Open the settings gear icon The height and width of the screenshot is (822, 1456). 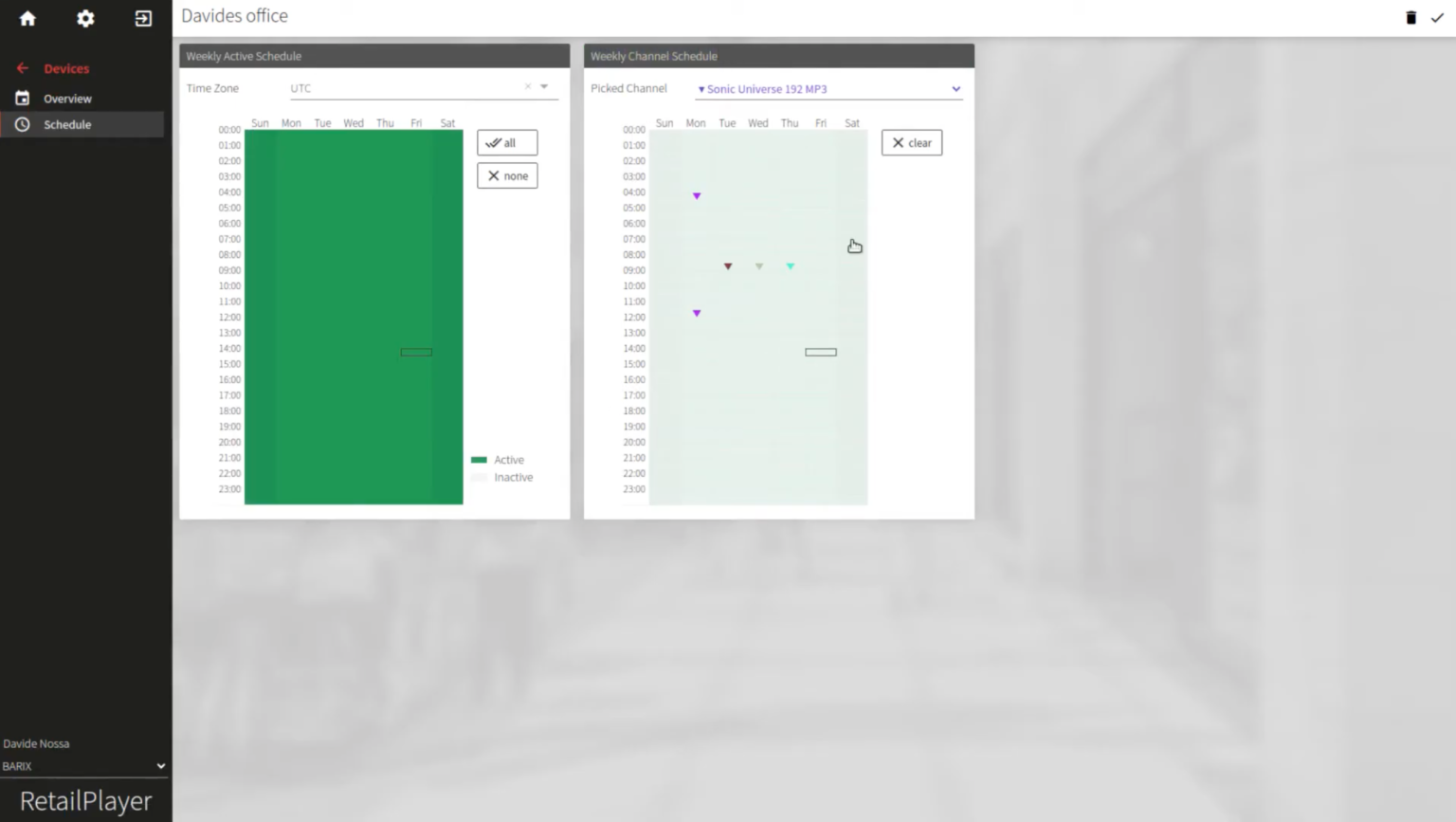point(85,18)
